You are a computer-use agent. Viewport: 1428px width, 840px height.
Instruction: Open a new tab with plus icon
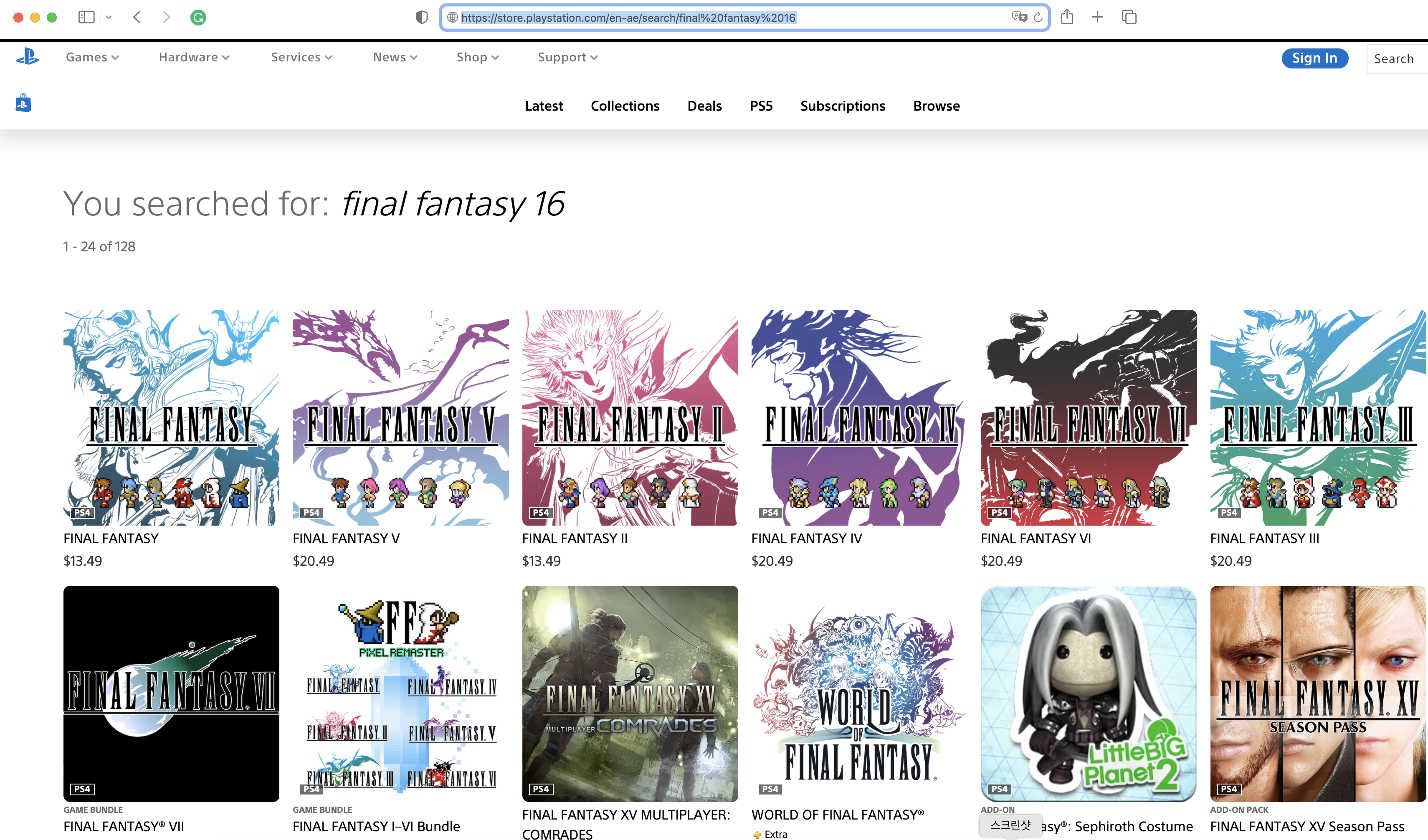[1098, 17]
